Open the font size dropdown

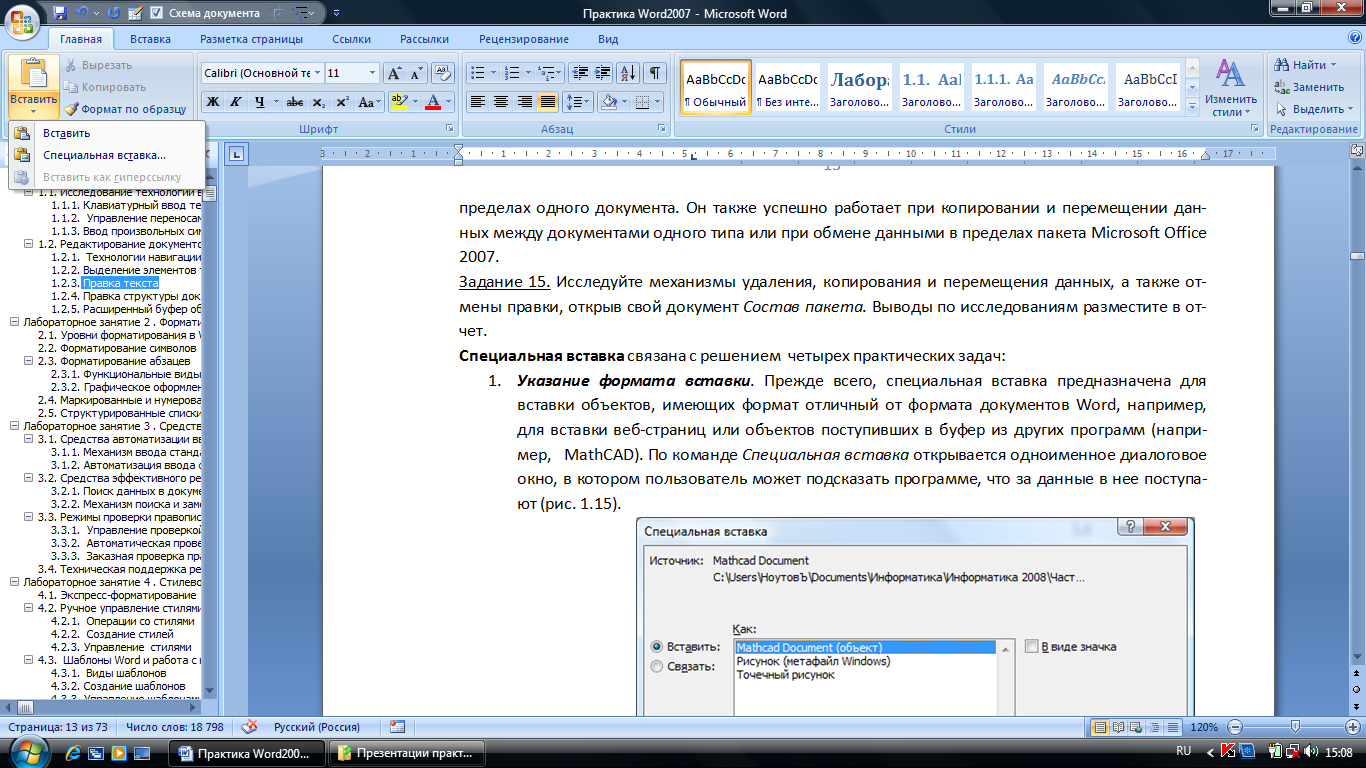pos(373,73)
